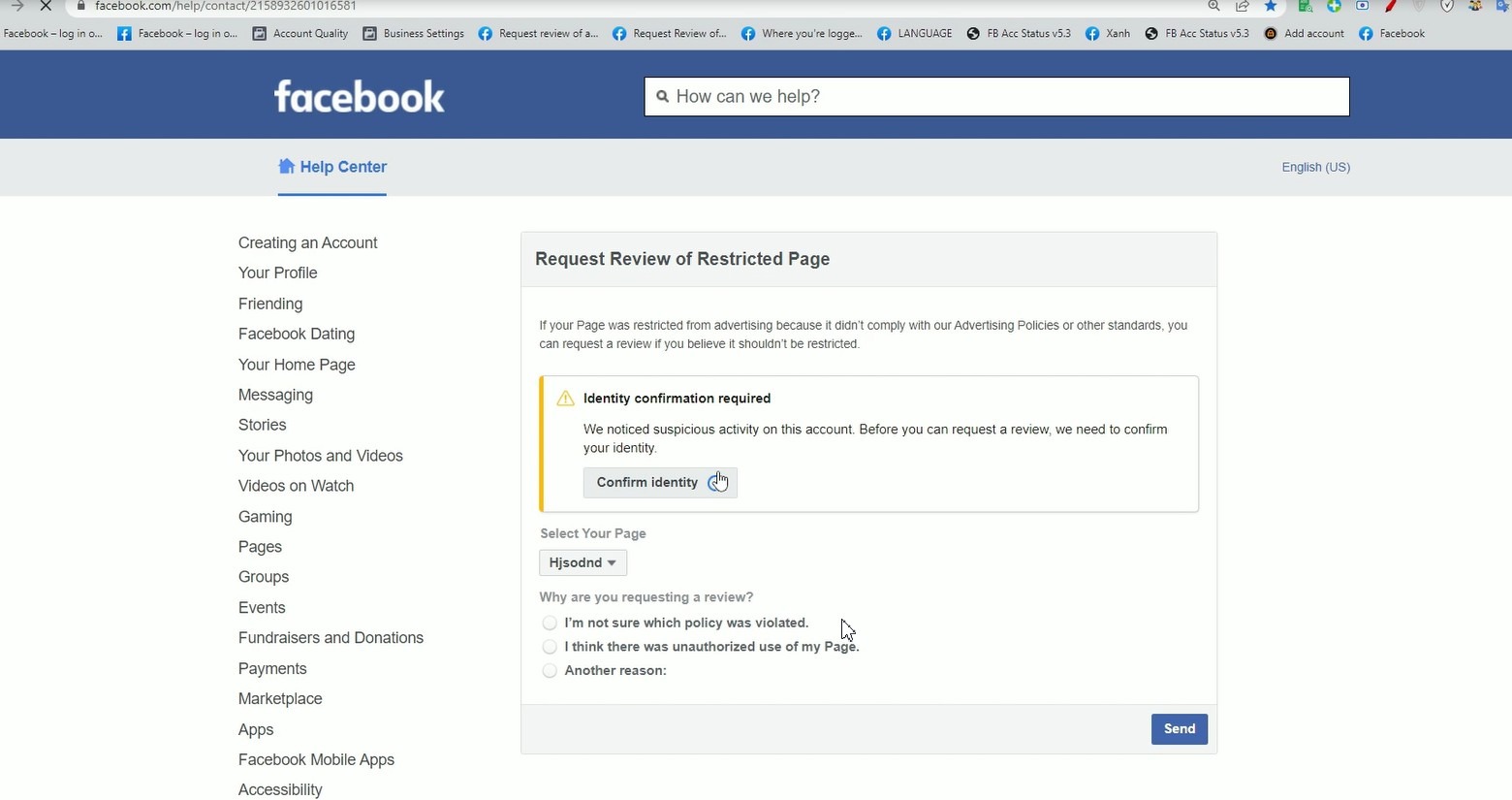
Task: Open the Help Center tab
Action: 332,167
